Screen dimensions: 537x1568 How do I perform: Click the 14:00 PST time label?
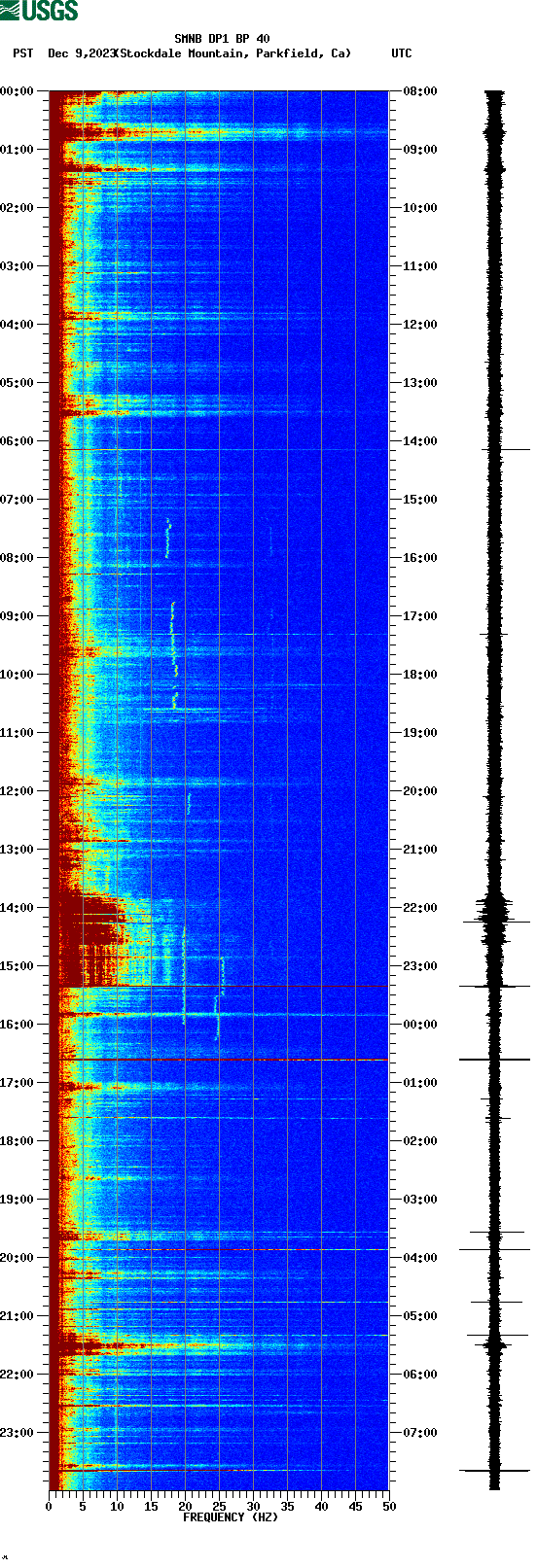[x=18, y=908]
